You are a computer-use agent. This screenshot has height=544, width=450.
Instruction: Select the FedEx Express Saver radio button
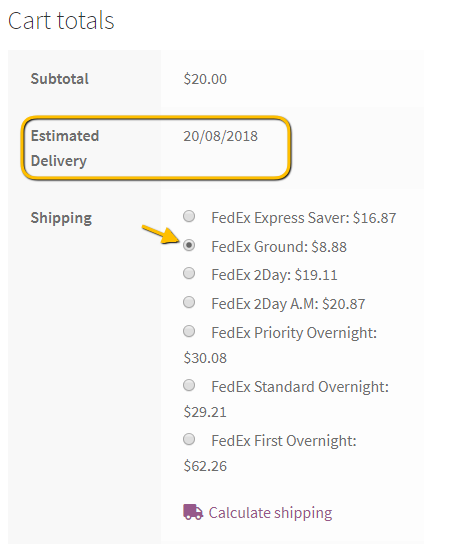[189, 216]
